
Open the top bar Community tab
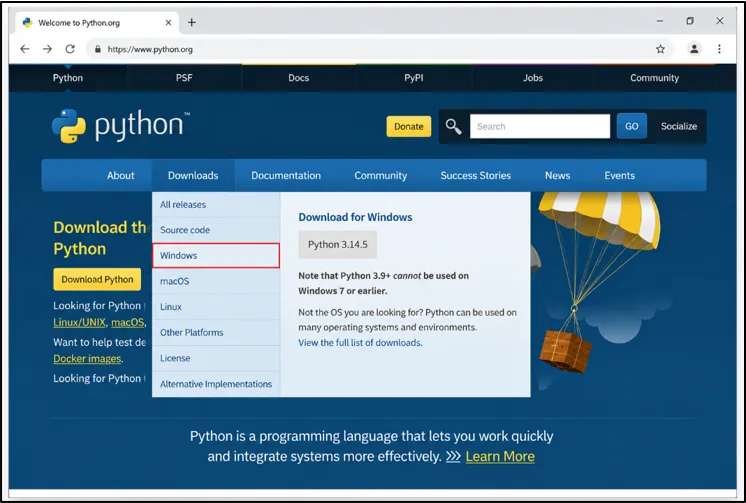654,78
